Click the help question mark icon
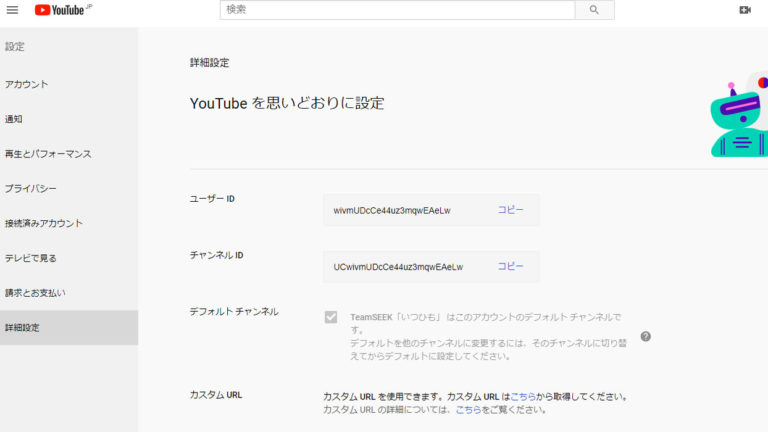This screenshot has height=432, width=768. tap(645, 336)
